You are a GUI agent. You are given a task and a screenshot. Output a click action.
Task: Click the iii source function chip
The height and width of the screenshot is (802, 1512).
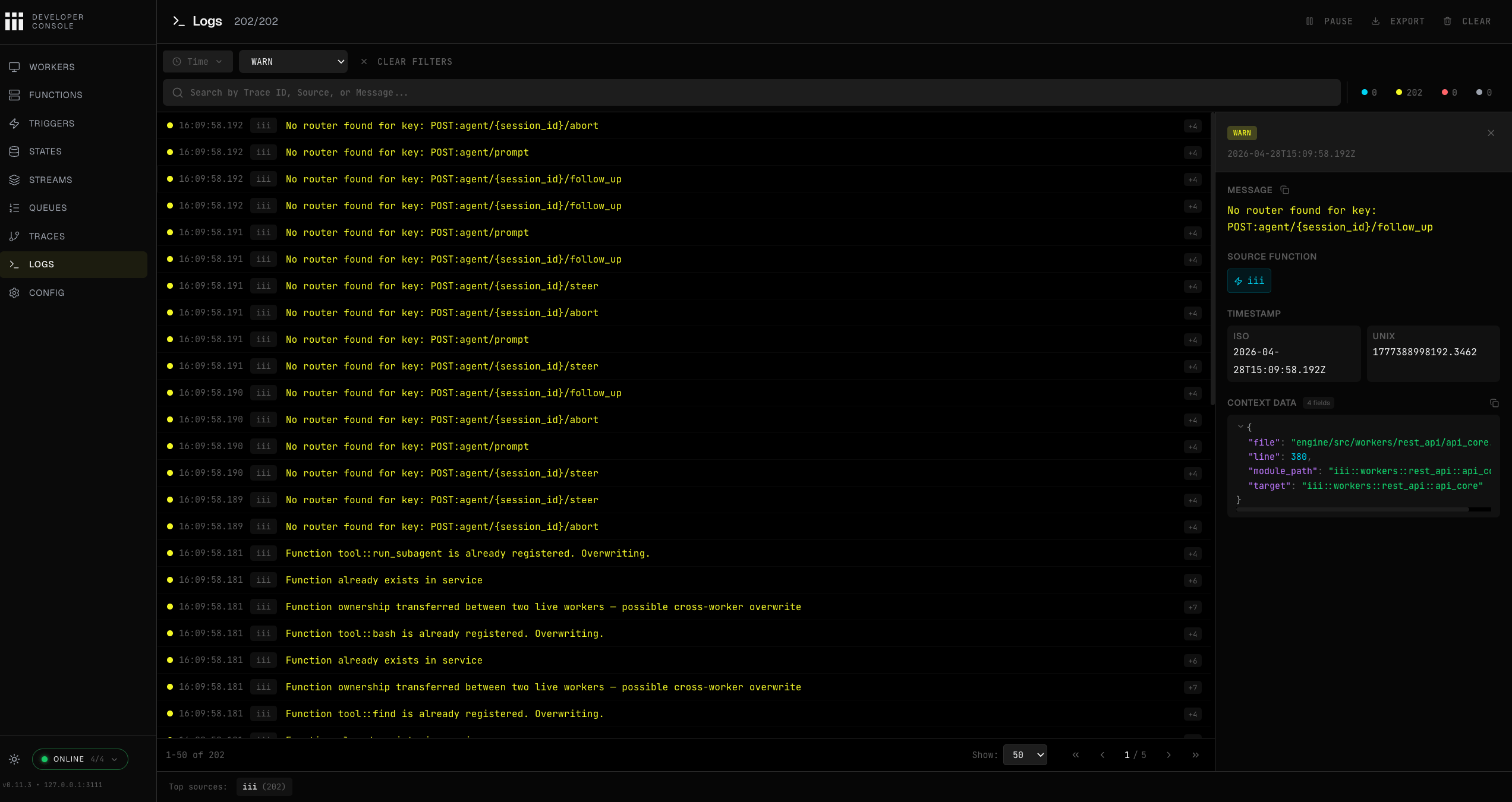[1249, 281]
